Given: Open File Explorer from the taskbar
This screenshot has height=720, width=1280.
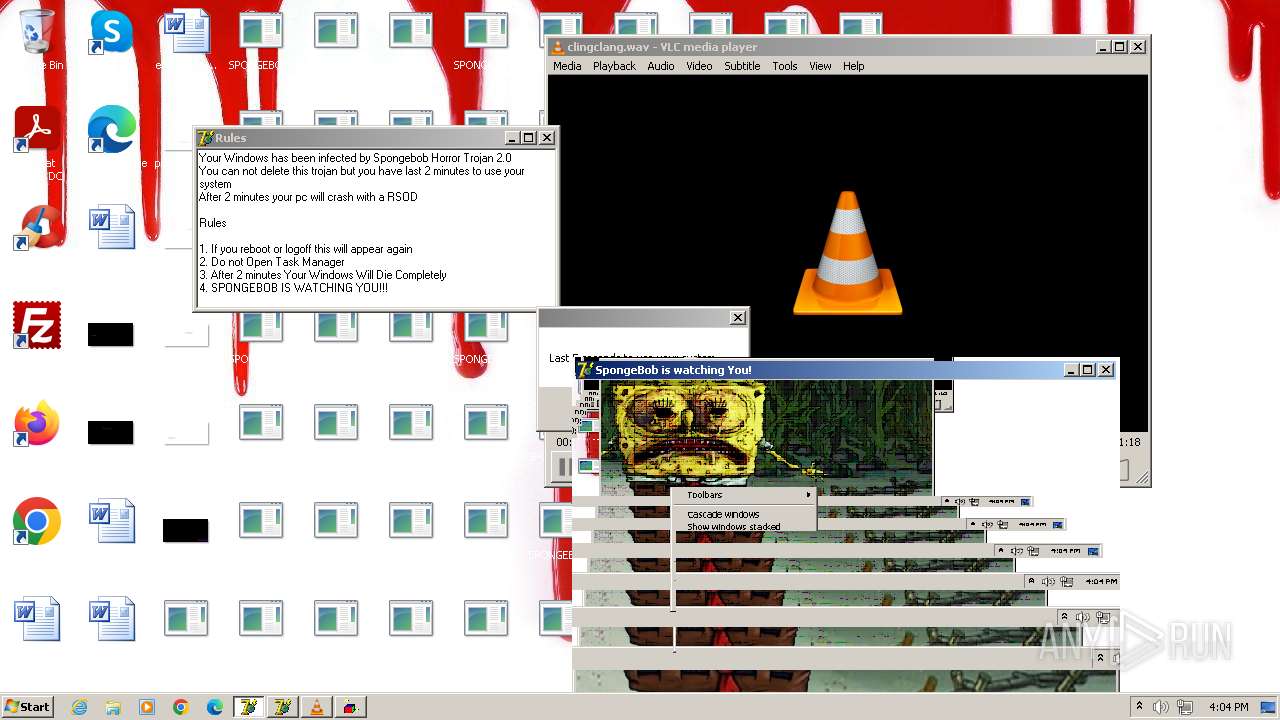Looking at the screenshot, I should tap(113, 707).
